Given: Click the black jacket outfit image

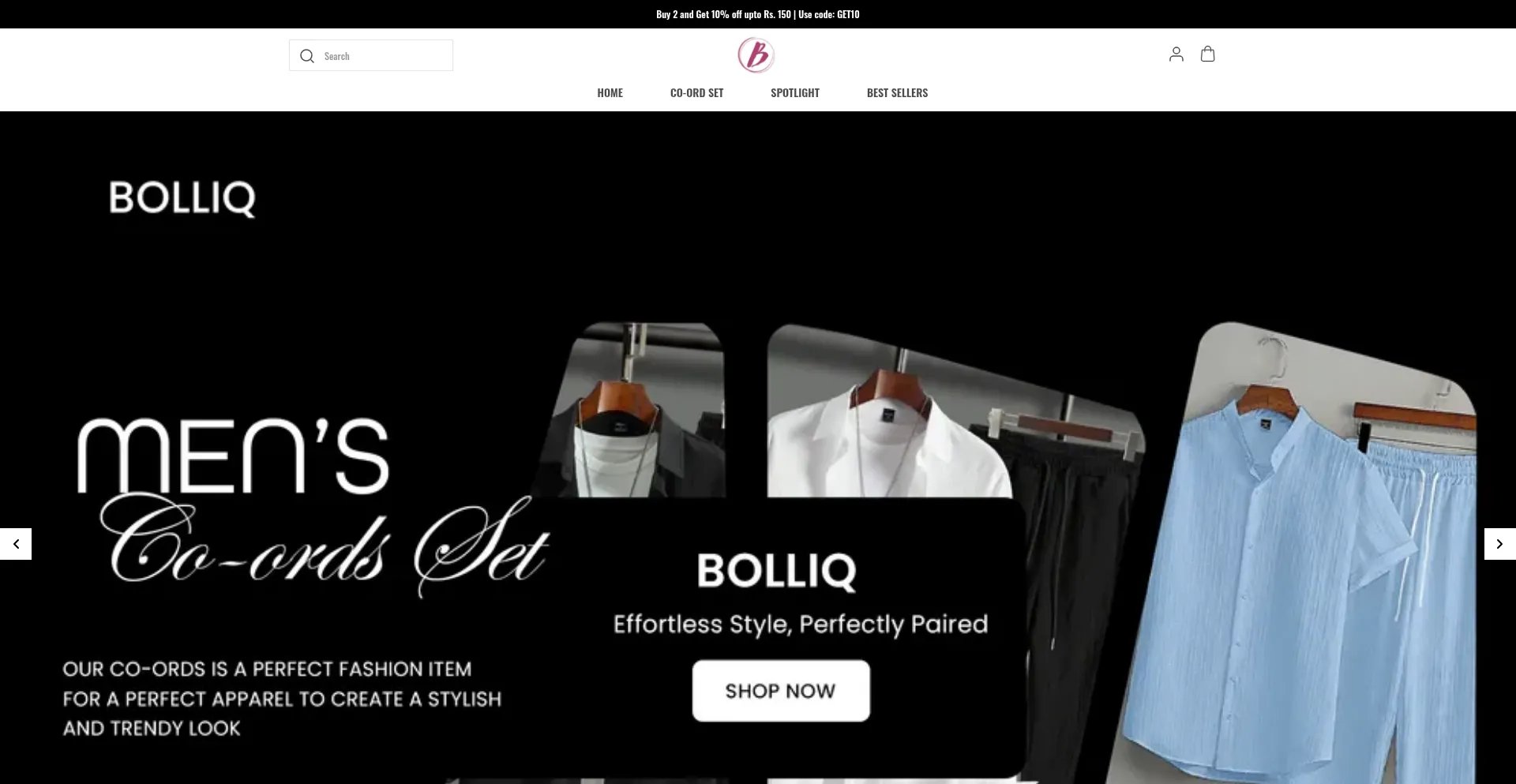Looking at the screenshot, I should coord(636,411).
